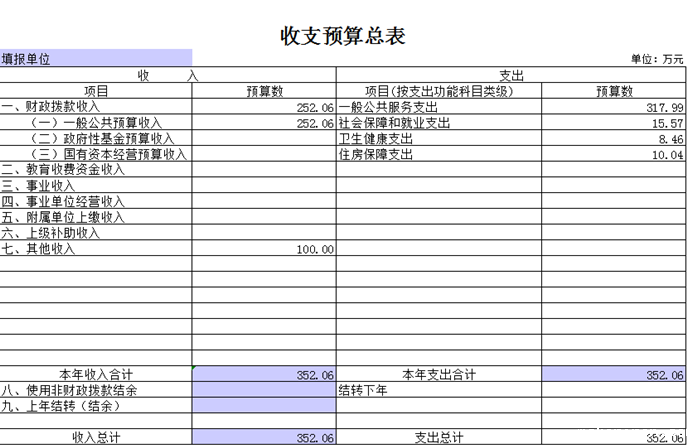The height and width of the screenshot is (448, 692).
Task: Click the 填报单位 cell
Action: [x=96, y=59]
